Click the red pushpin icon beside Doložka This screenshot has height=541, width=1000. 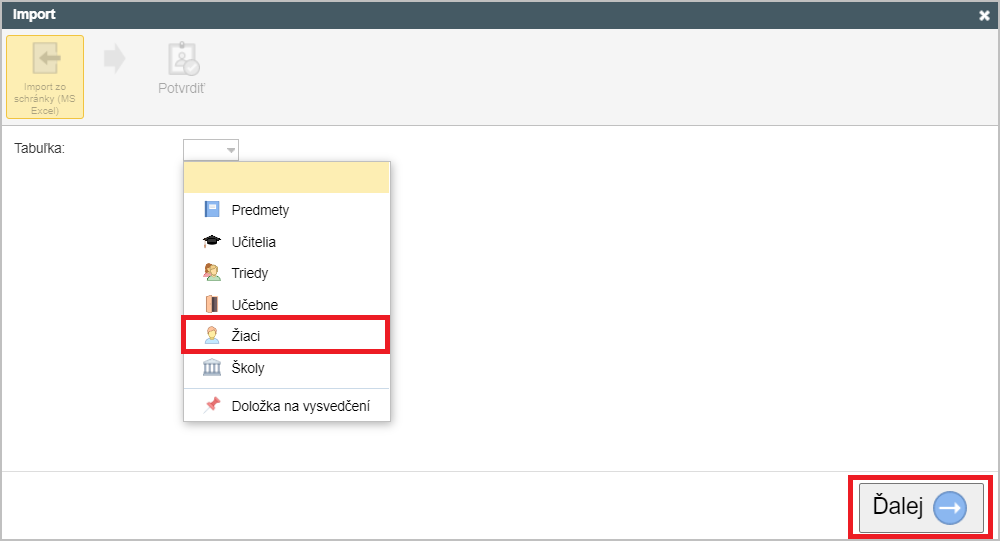point(212,405)
